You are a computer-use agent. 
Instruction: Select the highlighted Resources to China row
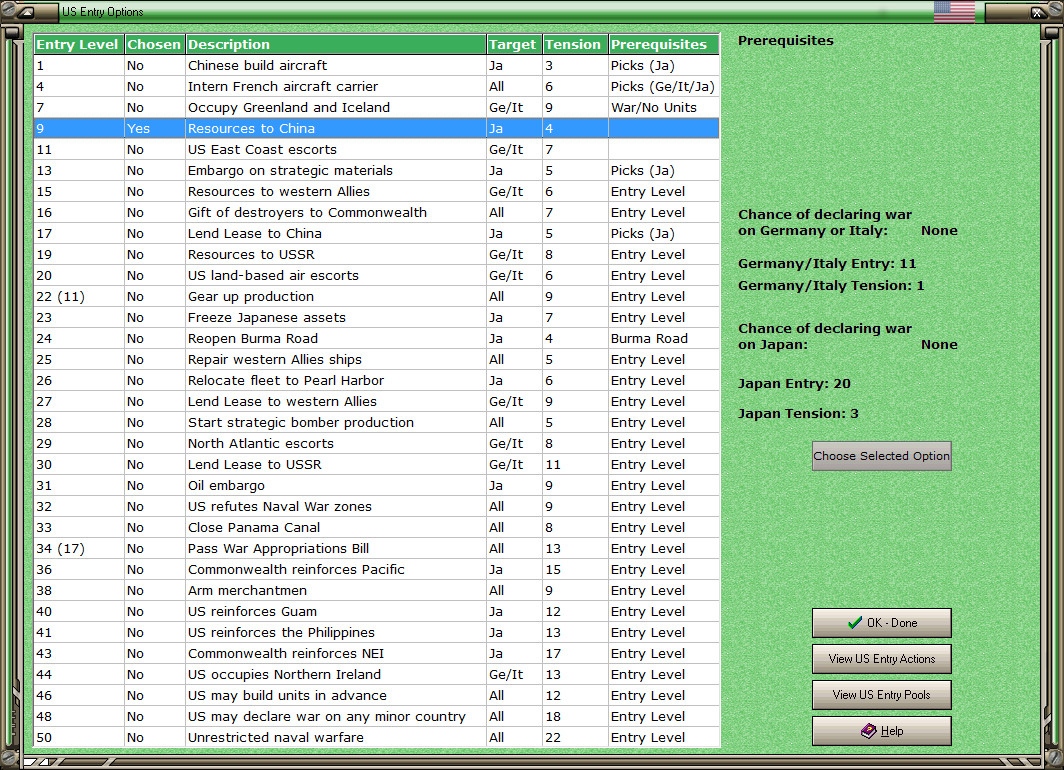(377, 128)
